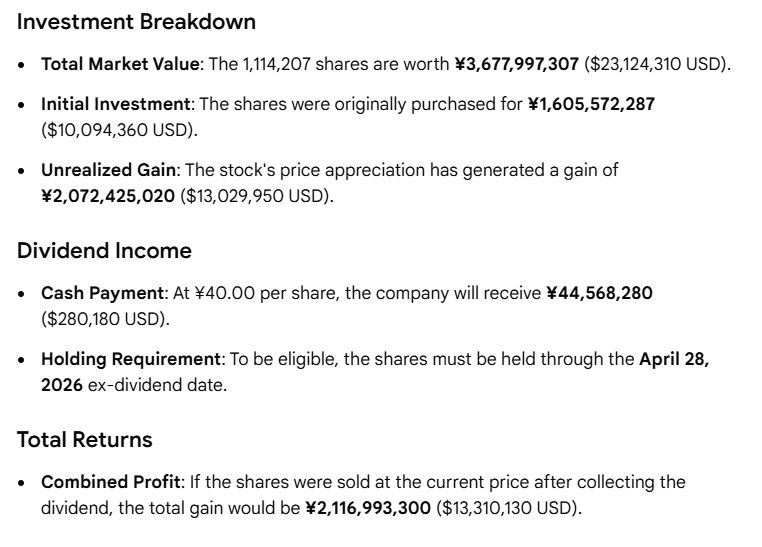Click the Investment Breakdown heading
Viewport: 762px width, 547px height.
pos(136,22)
